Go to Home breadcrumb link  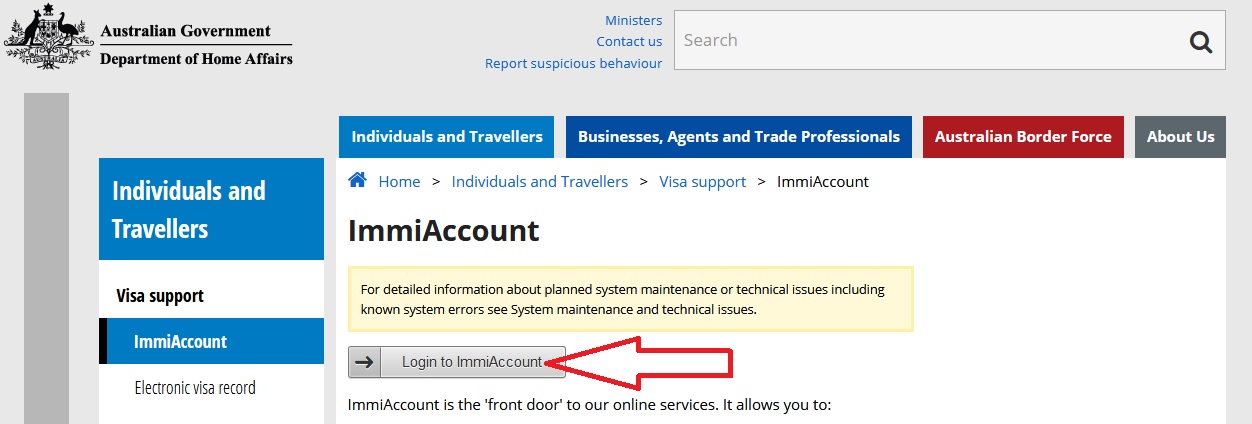coord(399,182)
